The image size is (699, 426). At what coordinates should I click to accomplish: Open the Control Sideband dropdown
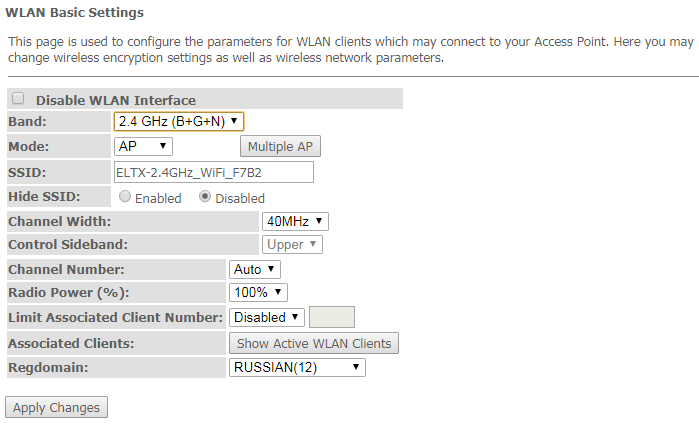point(292,244)
